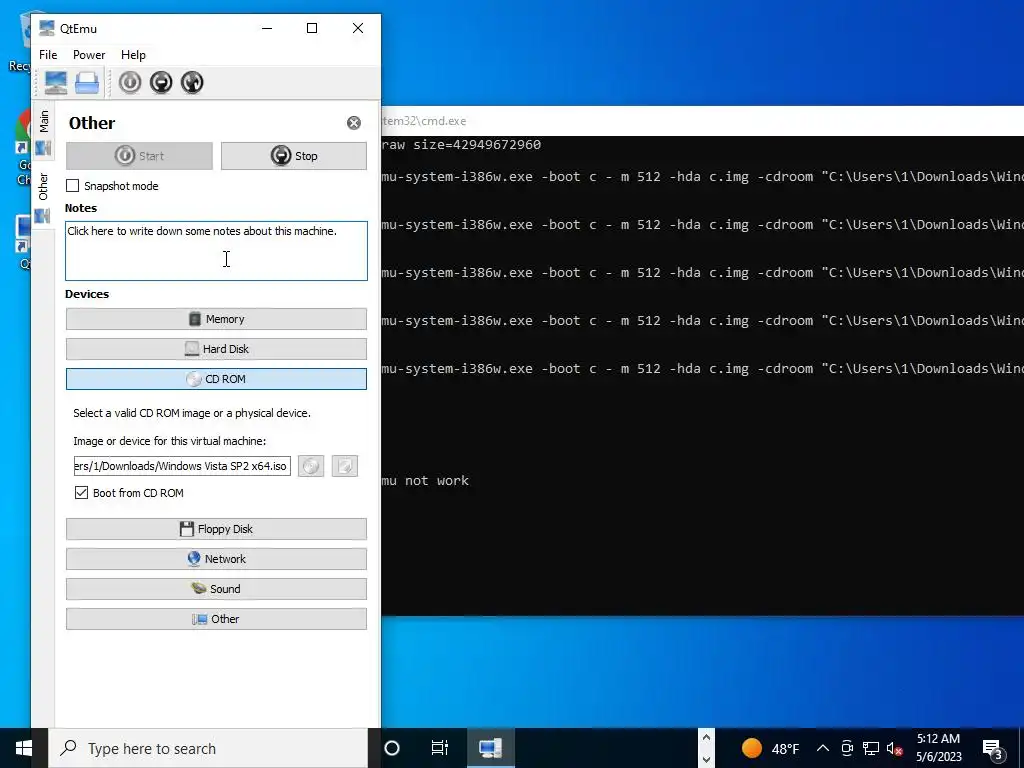Open the Power menu

point(89,55)
